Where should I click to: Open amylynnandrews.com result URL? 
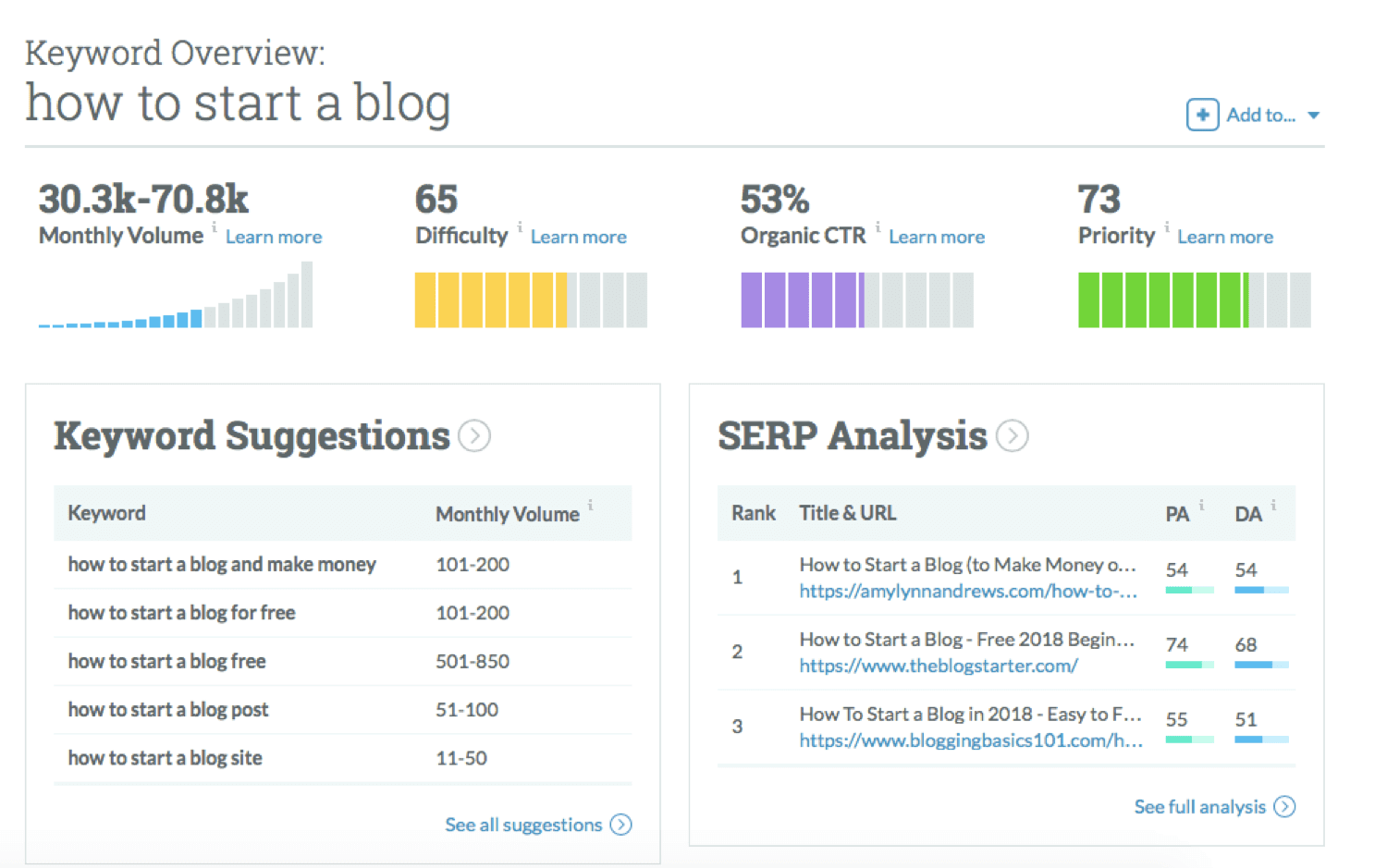tap(968, 592)
